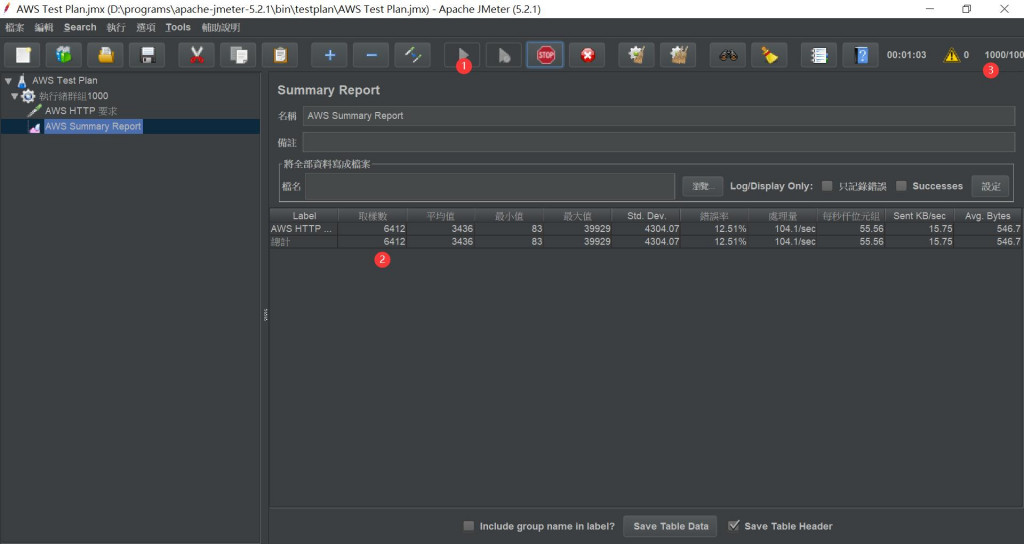1024x544 pixels.
Task: Click the warning triangle log icon
Action: tap(952, 56)
